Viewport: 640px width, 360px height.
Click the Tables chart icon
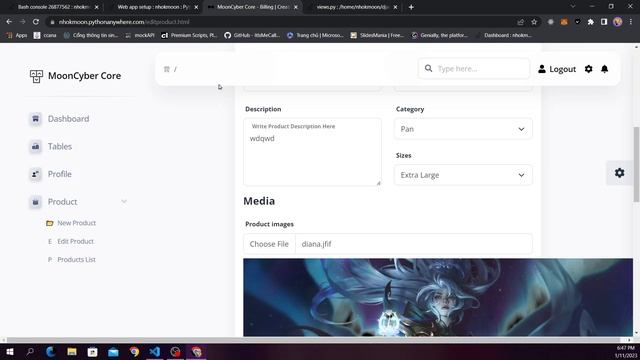click(x=36, y=147)
